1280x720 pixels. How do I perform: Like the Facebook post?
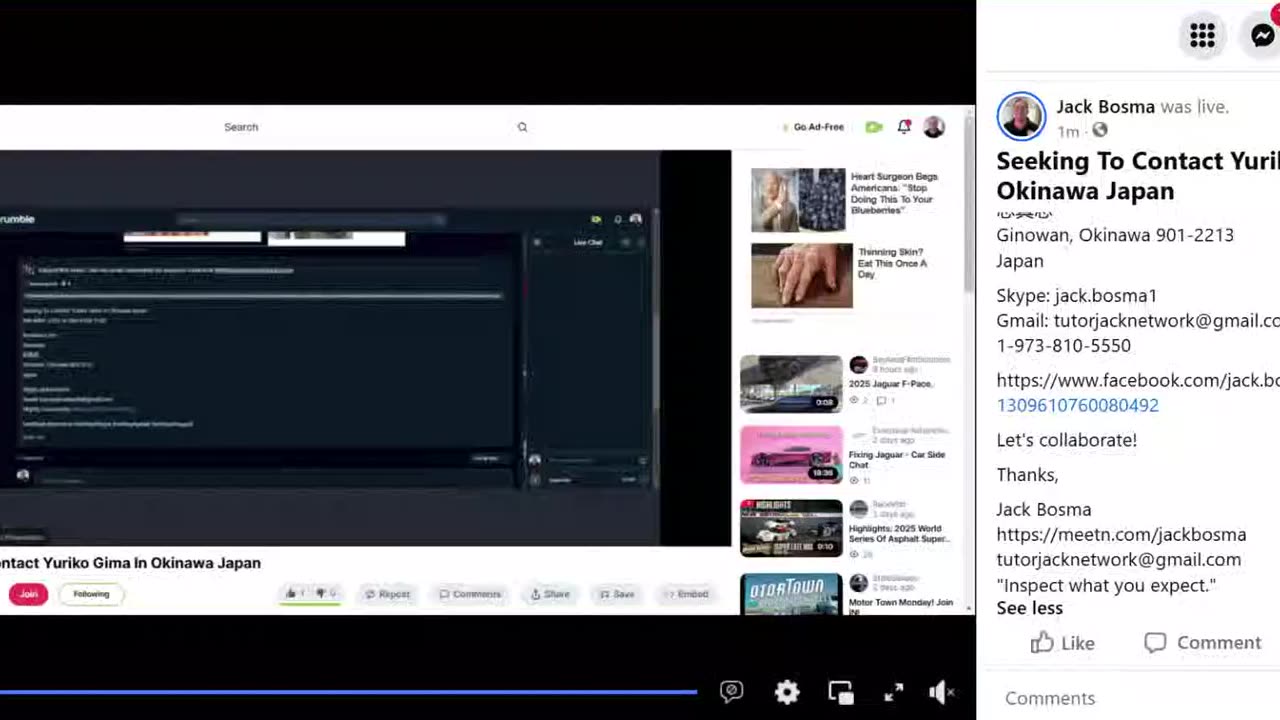click(1062, 643)
